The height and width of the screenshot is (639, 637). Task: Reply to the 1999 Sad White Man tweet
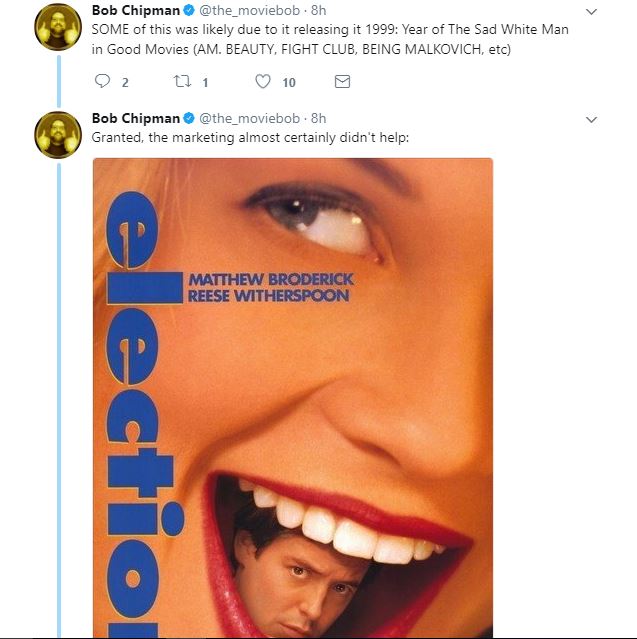pos(103,82)
